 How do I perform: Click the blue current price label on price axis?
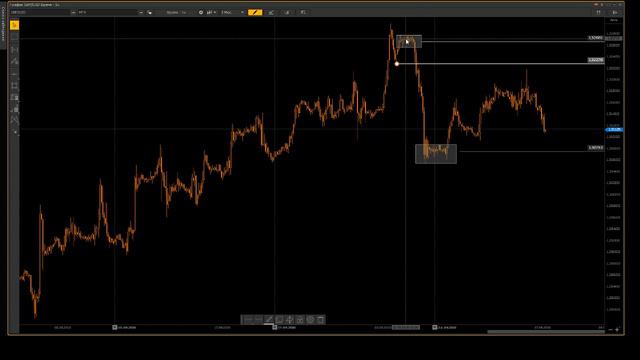coord(613,129)
